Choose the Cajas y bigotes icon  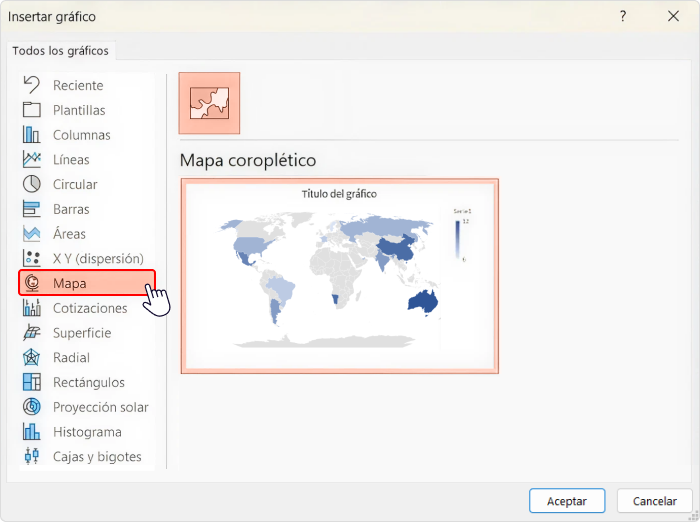[x=32, y=456]
